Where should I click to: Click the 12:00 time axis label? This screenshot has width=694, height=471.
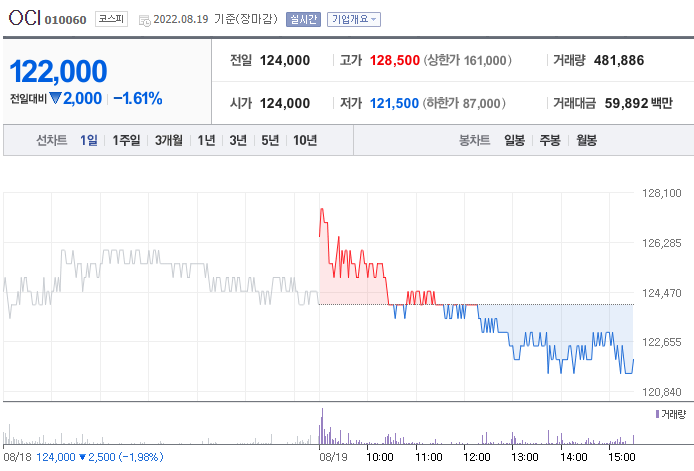pyautogui.click(x=477, y=457)
